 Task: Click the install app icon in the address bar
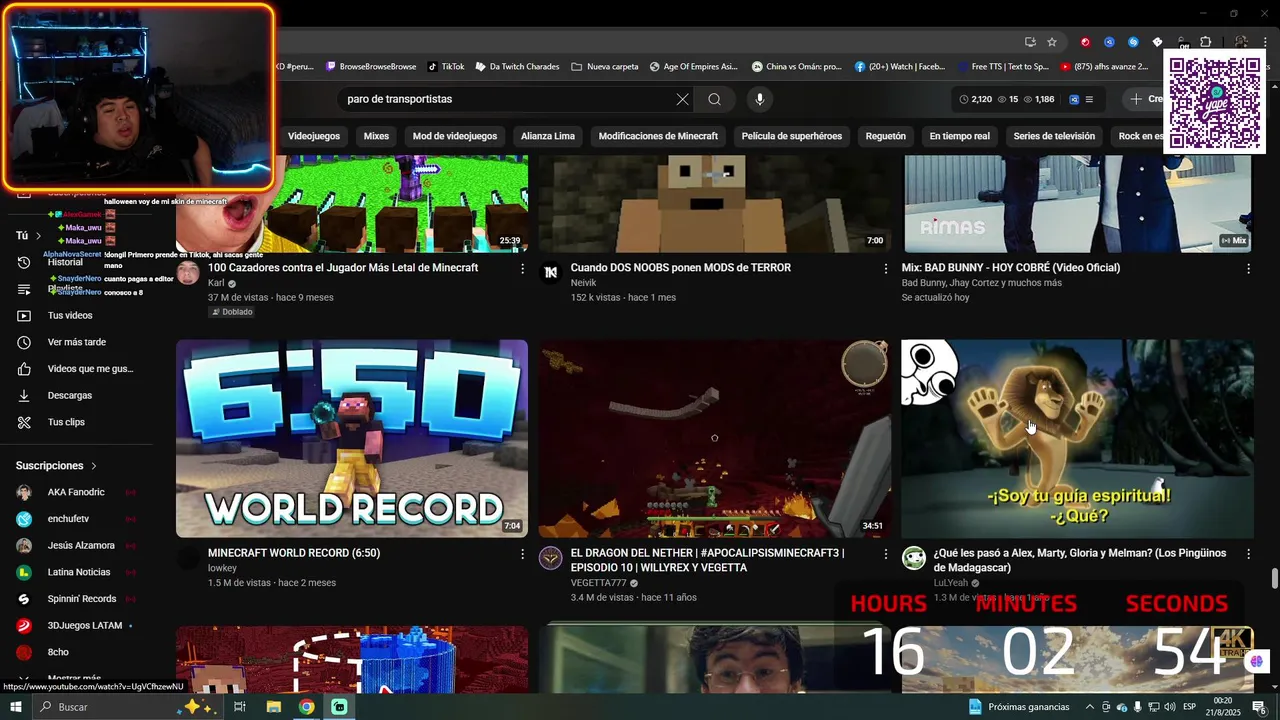(x=1030, y=42)
